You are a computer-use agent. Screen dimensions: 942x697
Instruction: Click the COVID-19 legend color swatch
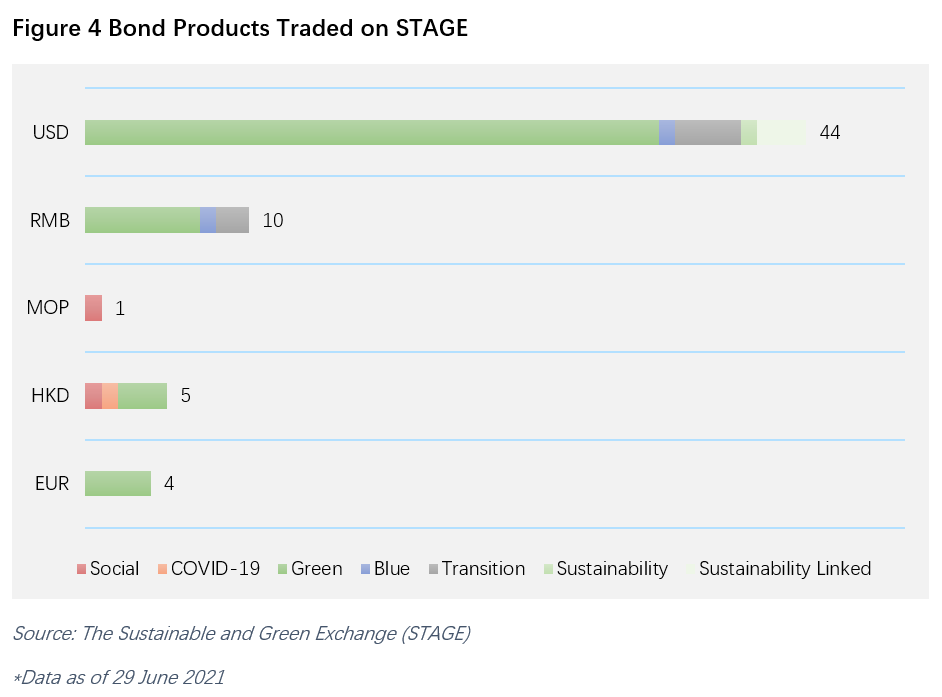point(163,569)
